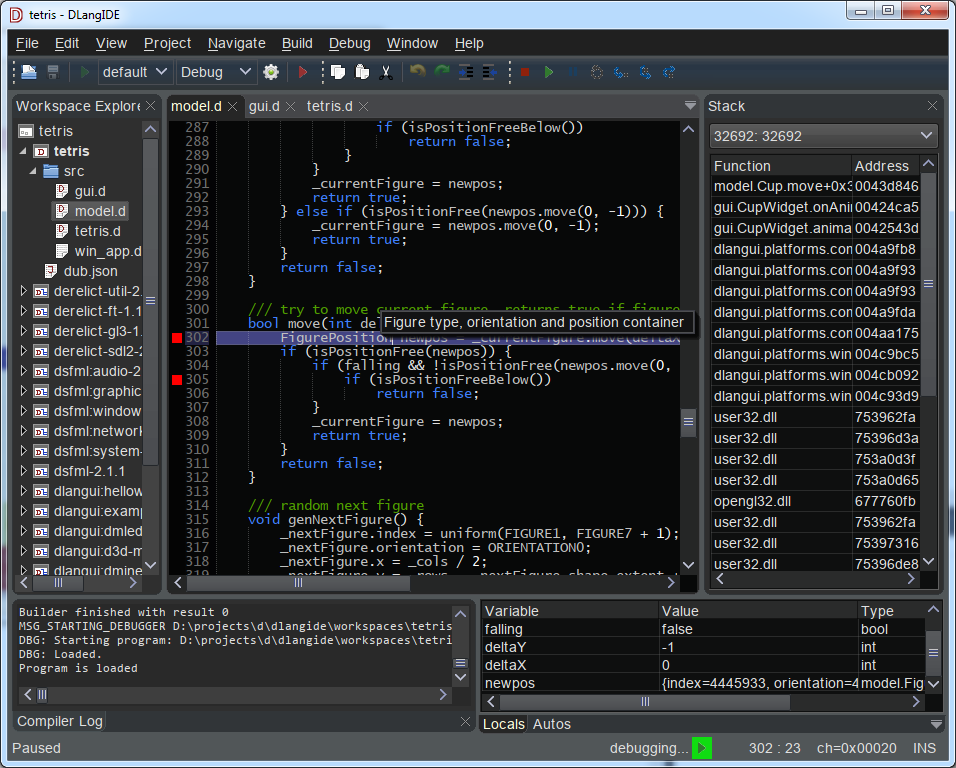Open gui.d in Workspace Explorer

coord(90,191)
